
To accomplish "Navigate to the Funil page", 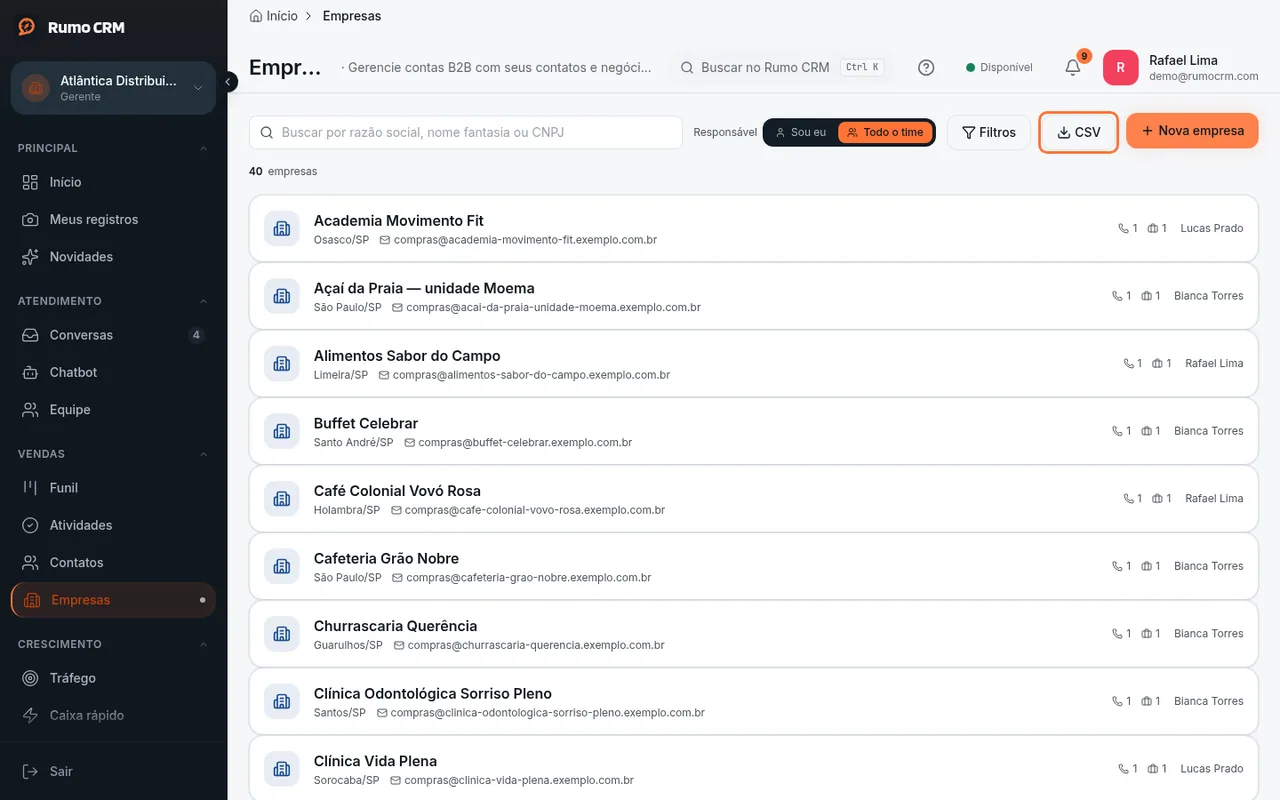I will pyautogui.click(x=113, y=488).
